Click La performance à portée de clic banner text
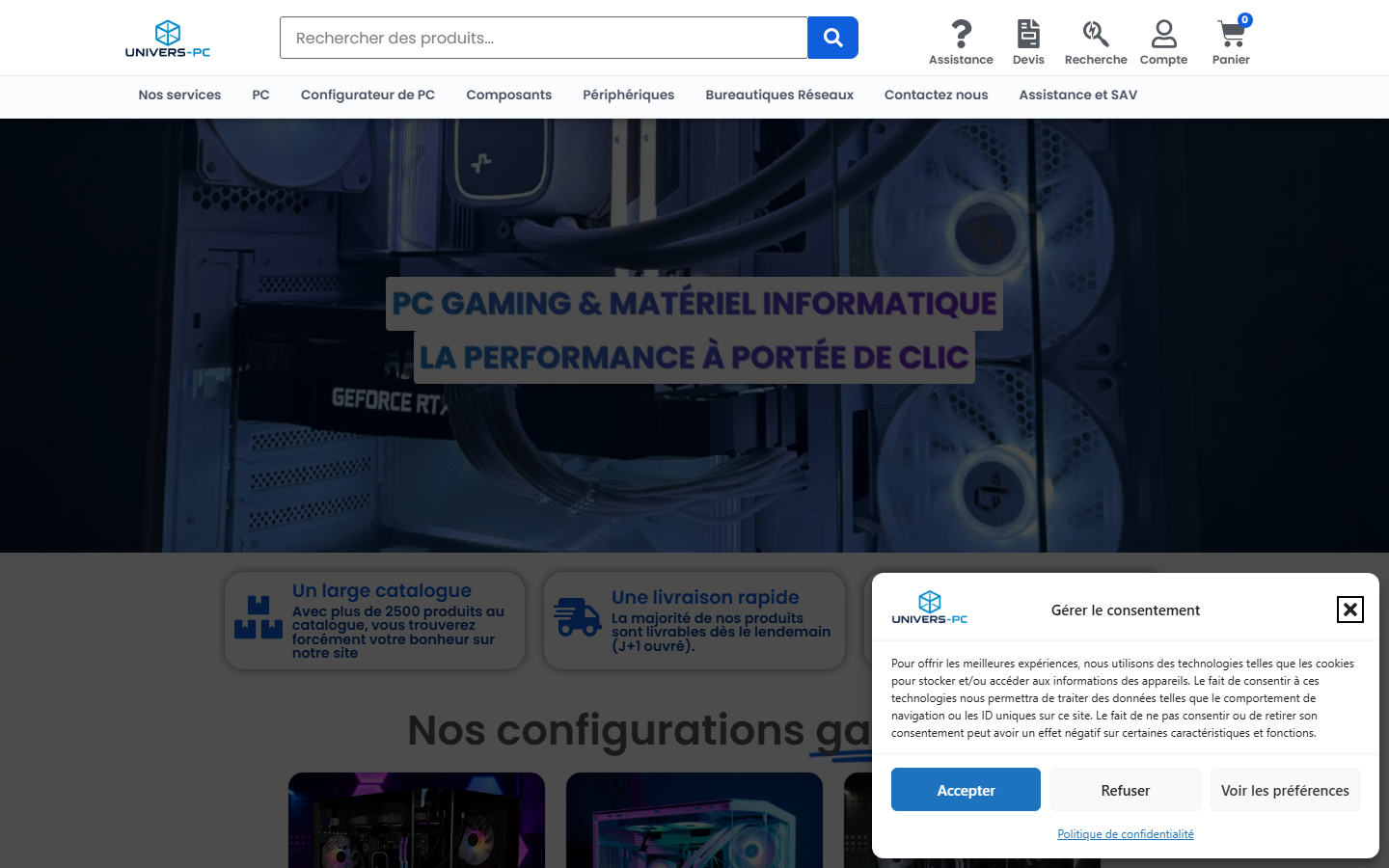This screenshot has height=868, width=1389. [x=694, y=358]
